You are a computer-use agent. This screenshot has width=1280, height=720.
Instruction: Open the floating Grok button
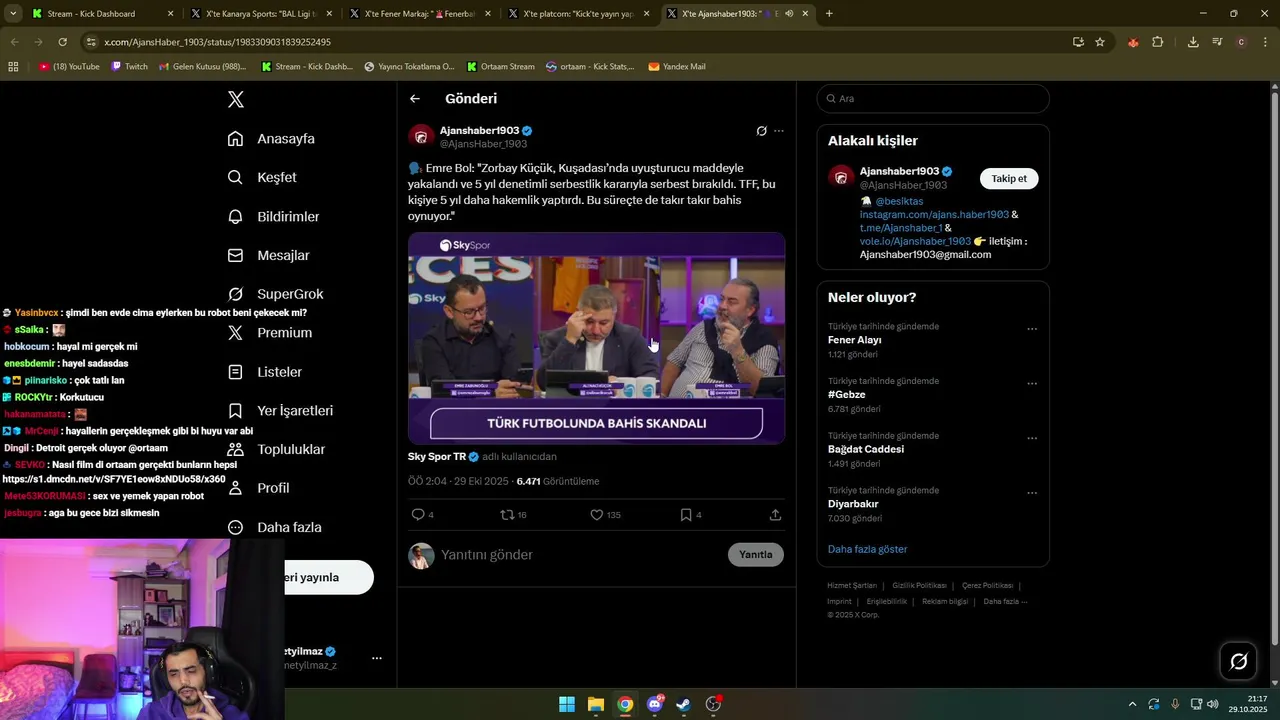(1238, 661)
